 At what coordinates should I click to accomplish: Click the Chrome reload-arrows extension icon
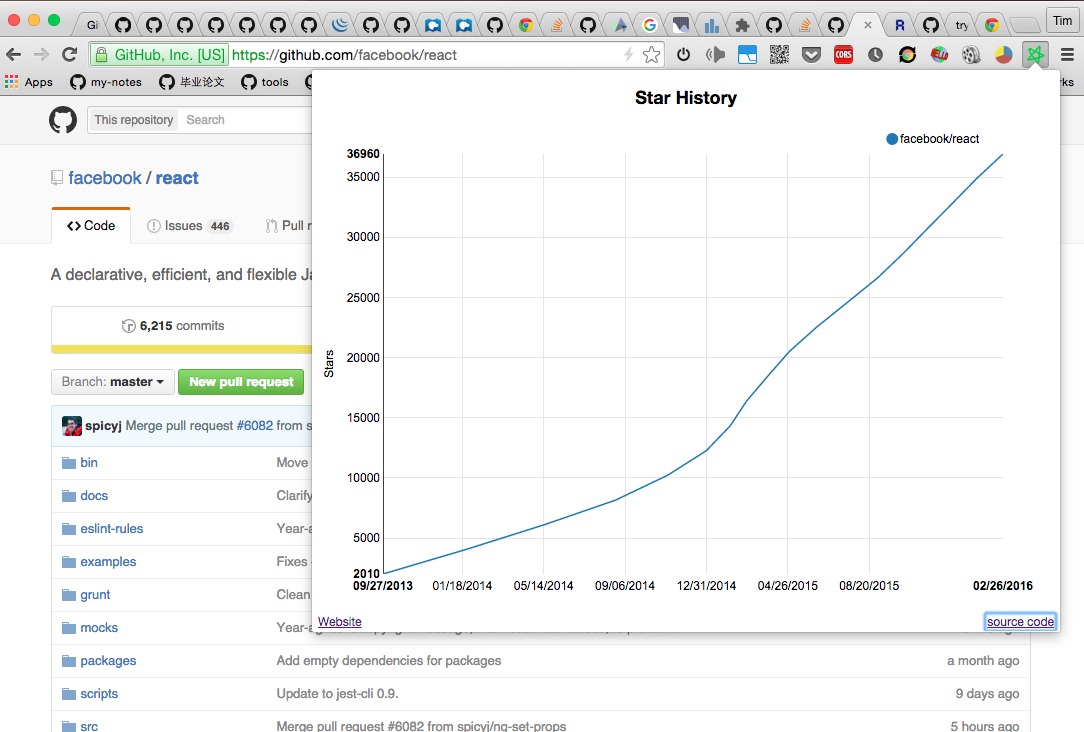coord(907,55)
